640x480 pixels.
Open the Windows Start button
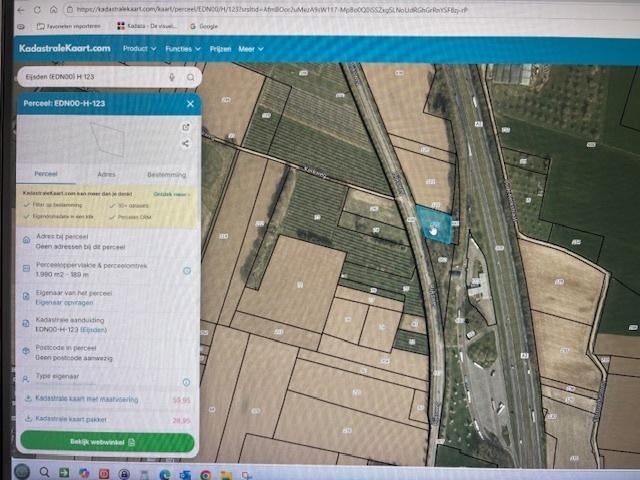coord(22,472)
